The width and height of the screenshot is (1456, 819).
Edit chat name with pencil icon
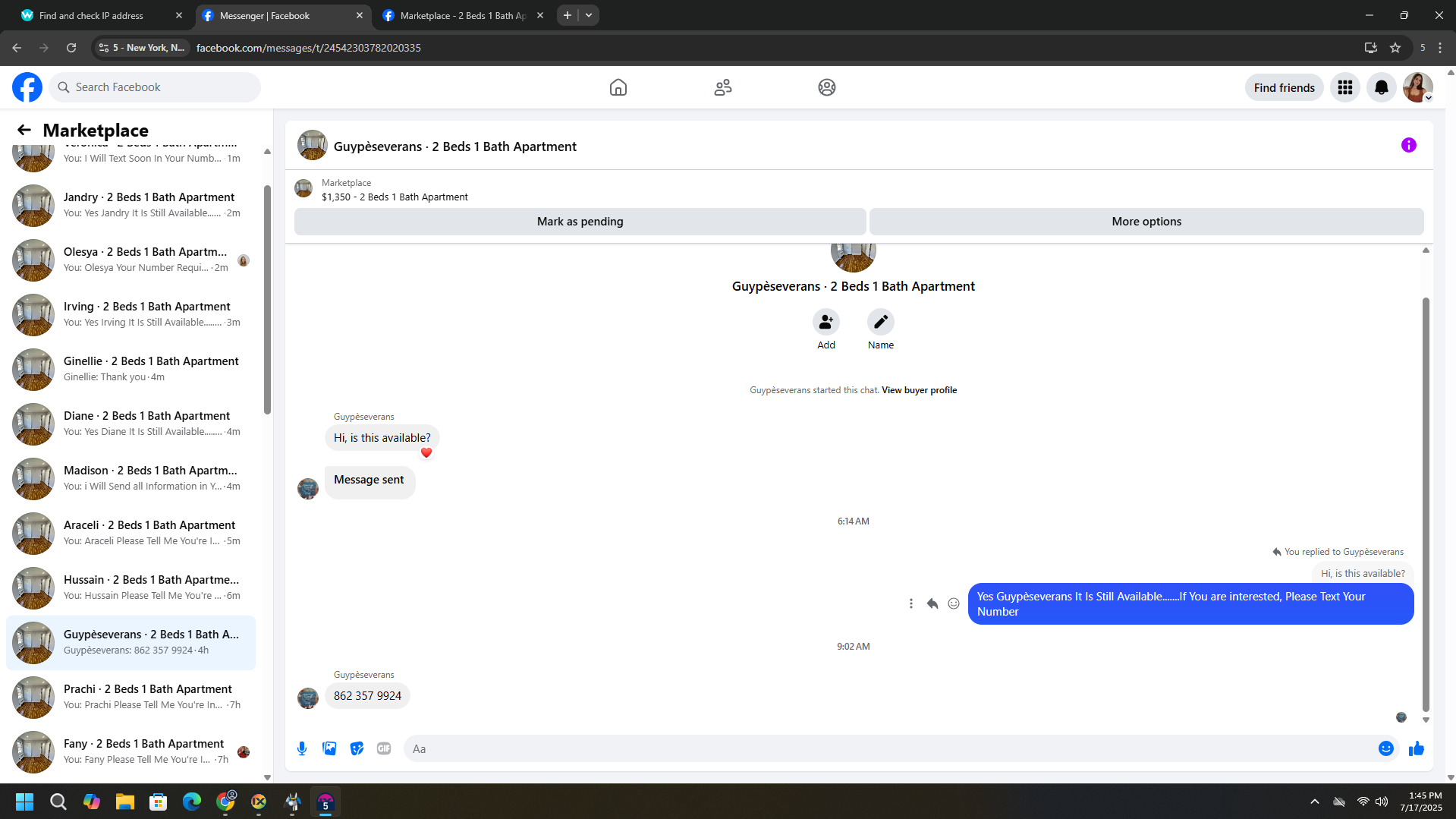click(x=881, y=322)
